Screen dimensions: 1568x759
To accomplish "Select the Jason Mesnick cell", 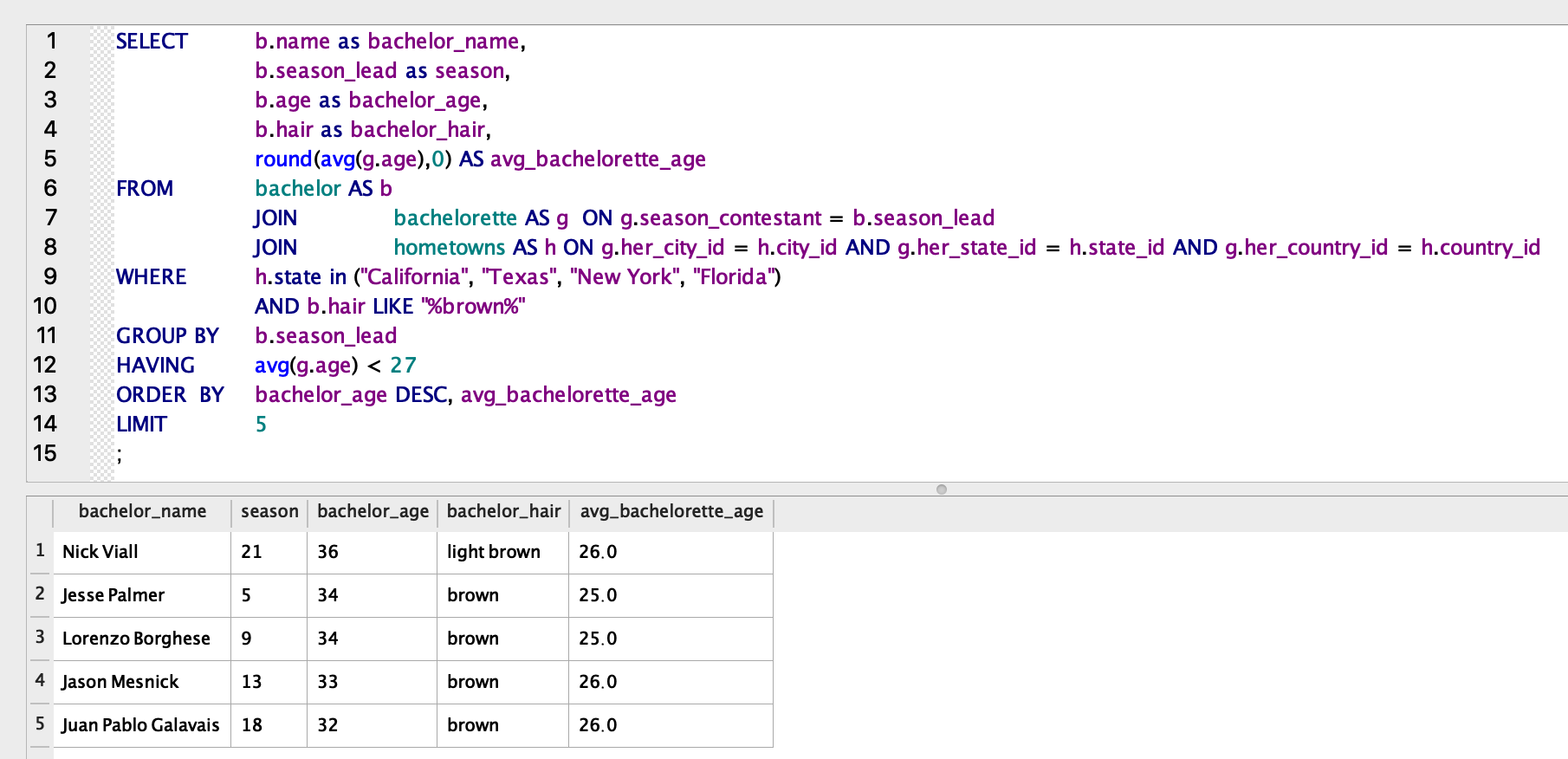I will pyautogui.click(x=142, y=682).
